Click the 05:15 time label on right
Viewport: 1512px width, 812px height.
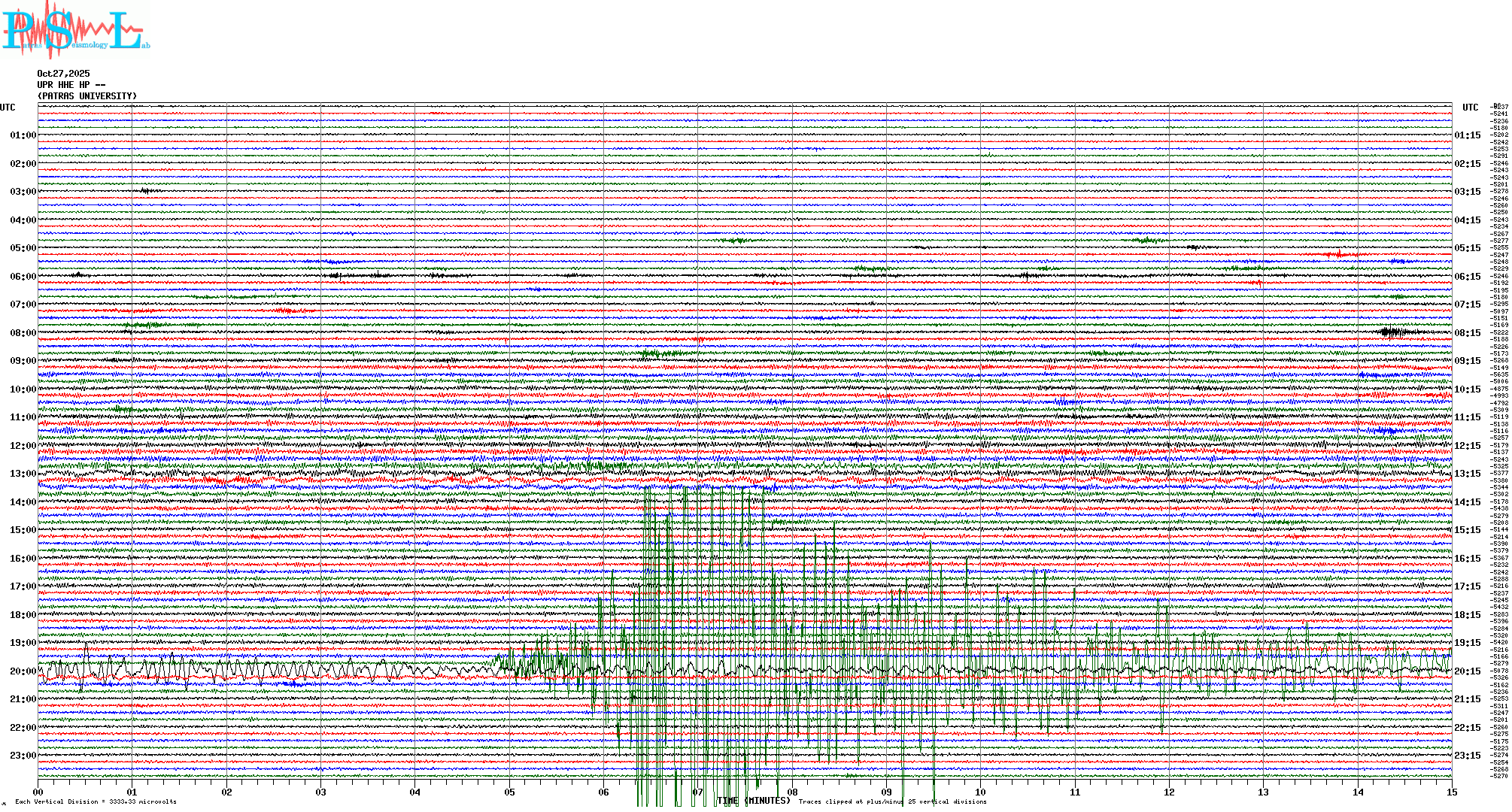point(1467,248)
